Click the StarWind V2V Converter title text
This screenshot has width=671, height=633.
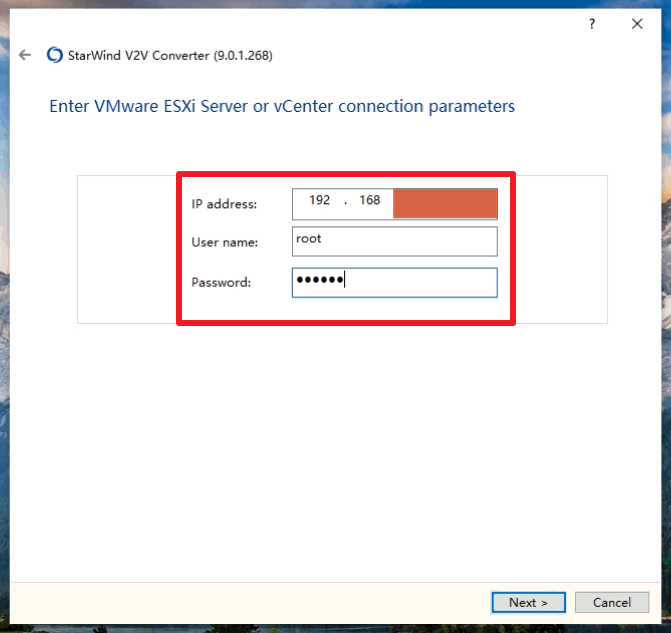[x=170, y=56]
